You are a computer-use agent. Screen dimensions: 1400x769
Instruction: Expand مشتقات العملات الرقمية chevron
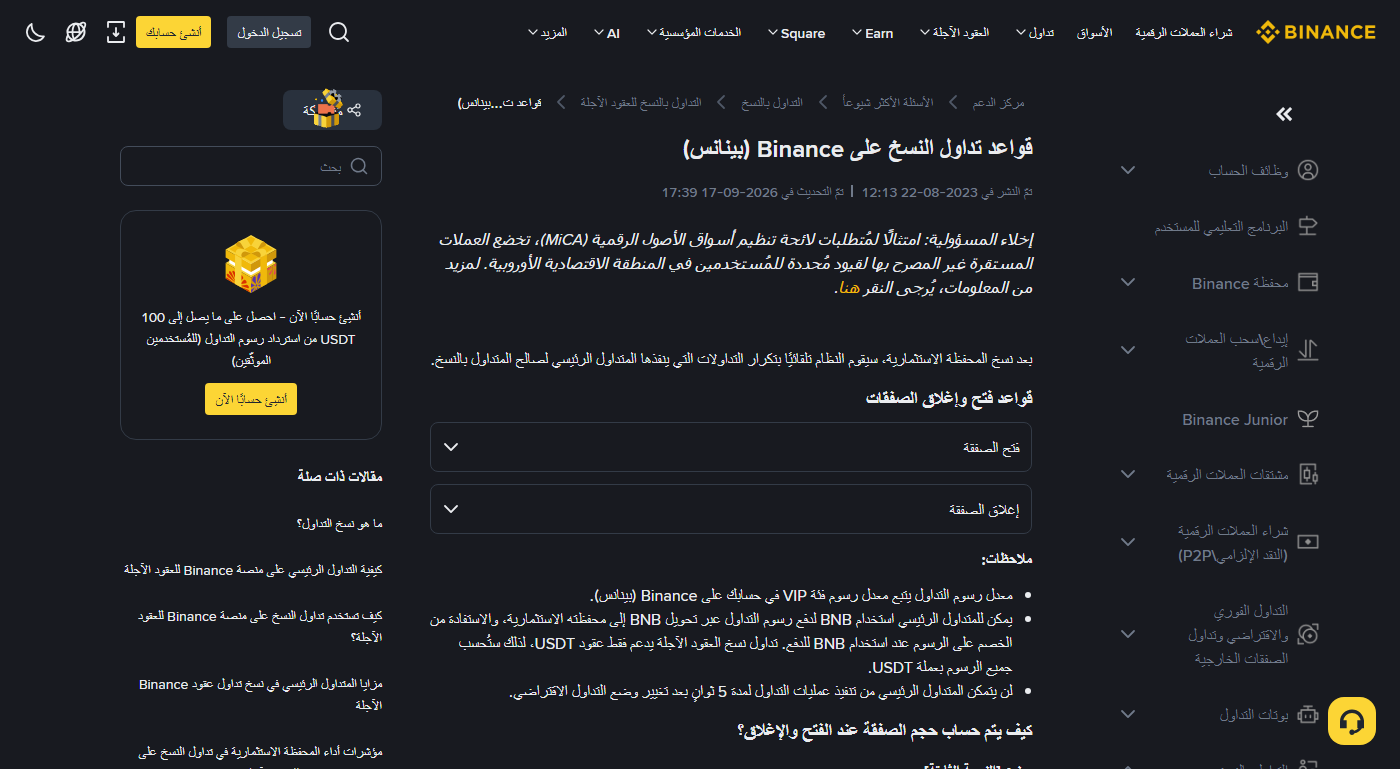coord(1128,474)
